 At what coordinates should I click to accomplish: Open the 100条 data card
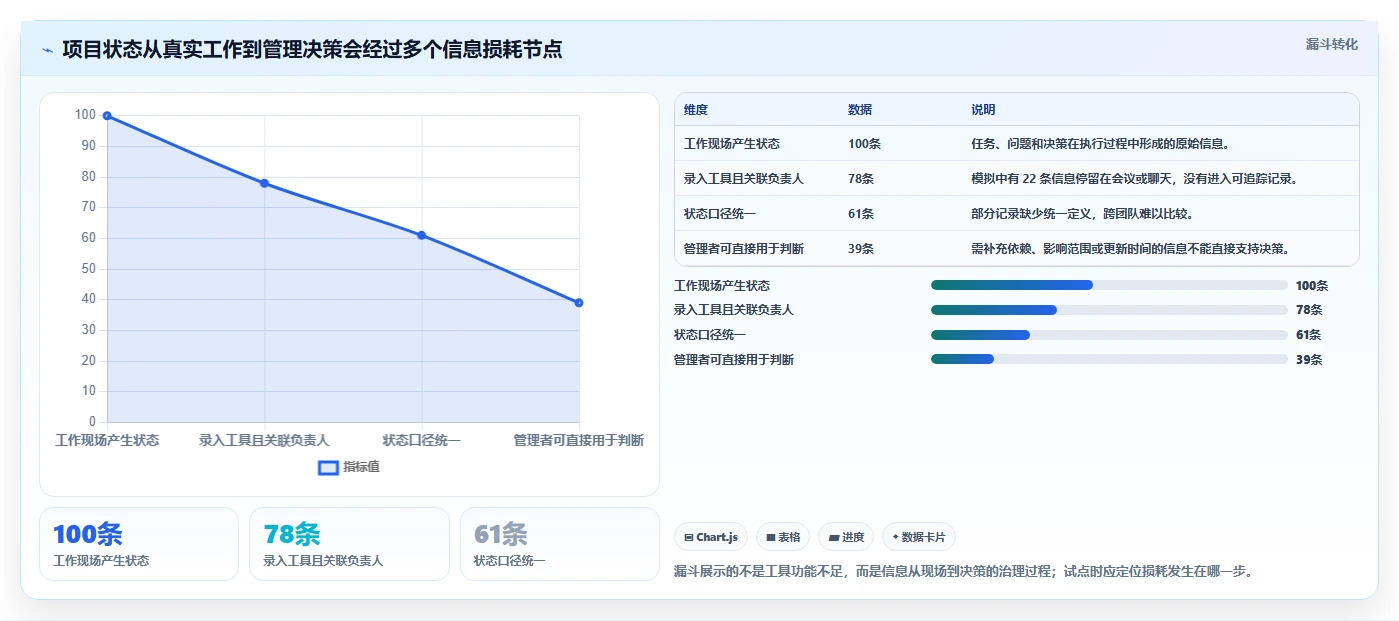(x=139, y=544)
